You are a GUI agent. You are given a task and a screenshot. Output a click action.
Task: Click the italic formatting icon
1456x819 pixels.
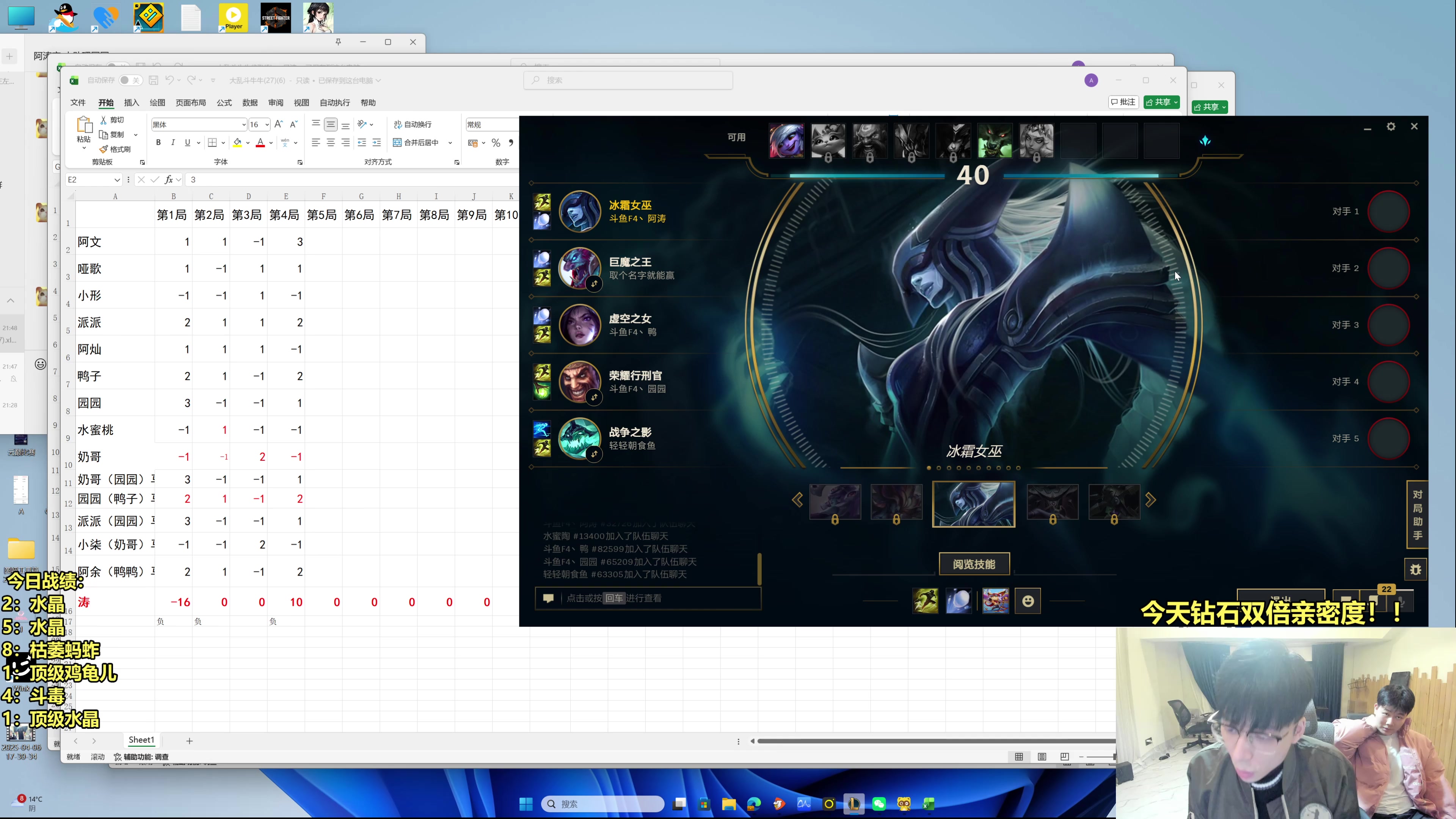(x=173, y=143)
